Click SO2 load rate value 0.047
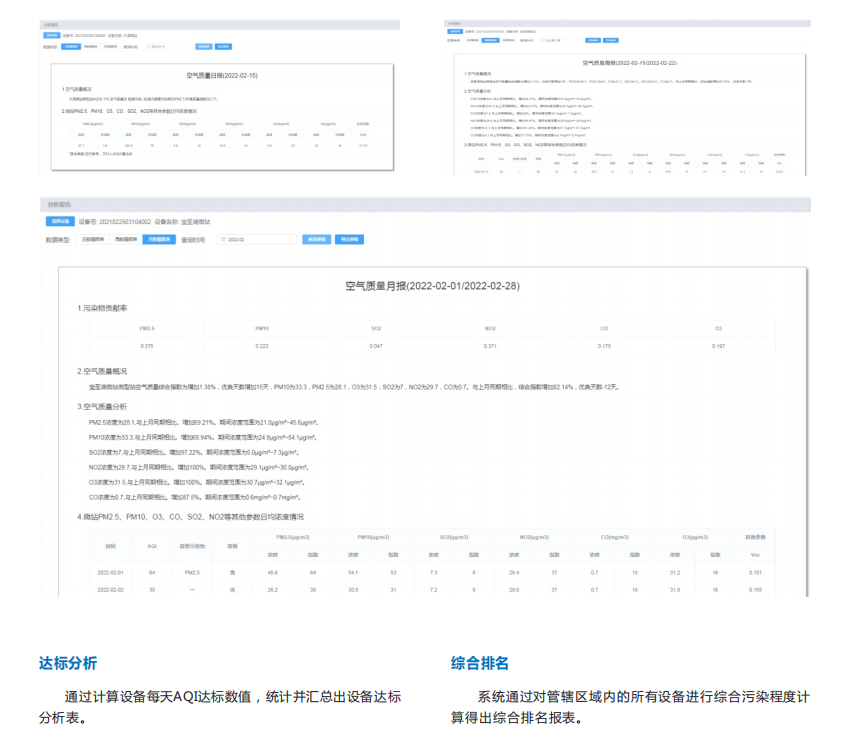Viewport: 850px width, 744px height. click(x=376, y=346)
